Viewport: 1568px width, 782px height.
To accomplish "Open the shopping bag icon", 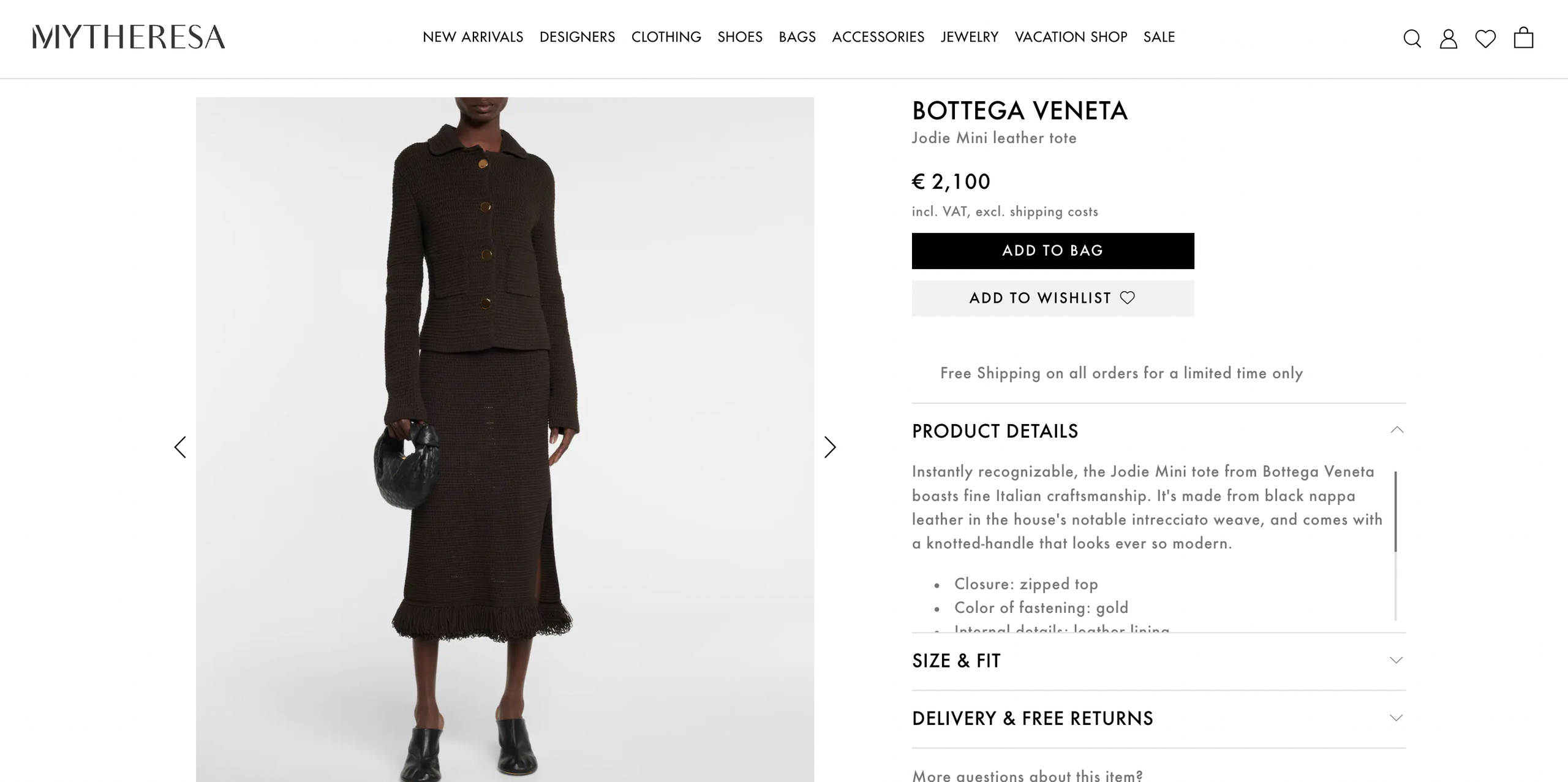I will point(1523,38).
